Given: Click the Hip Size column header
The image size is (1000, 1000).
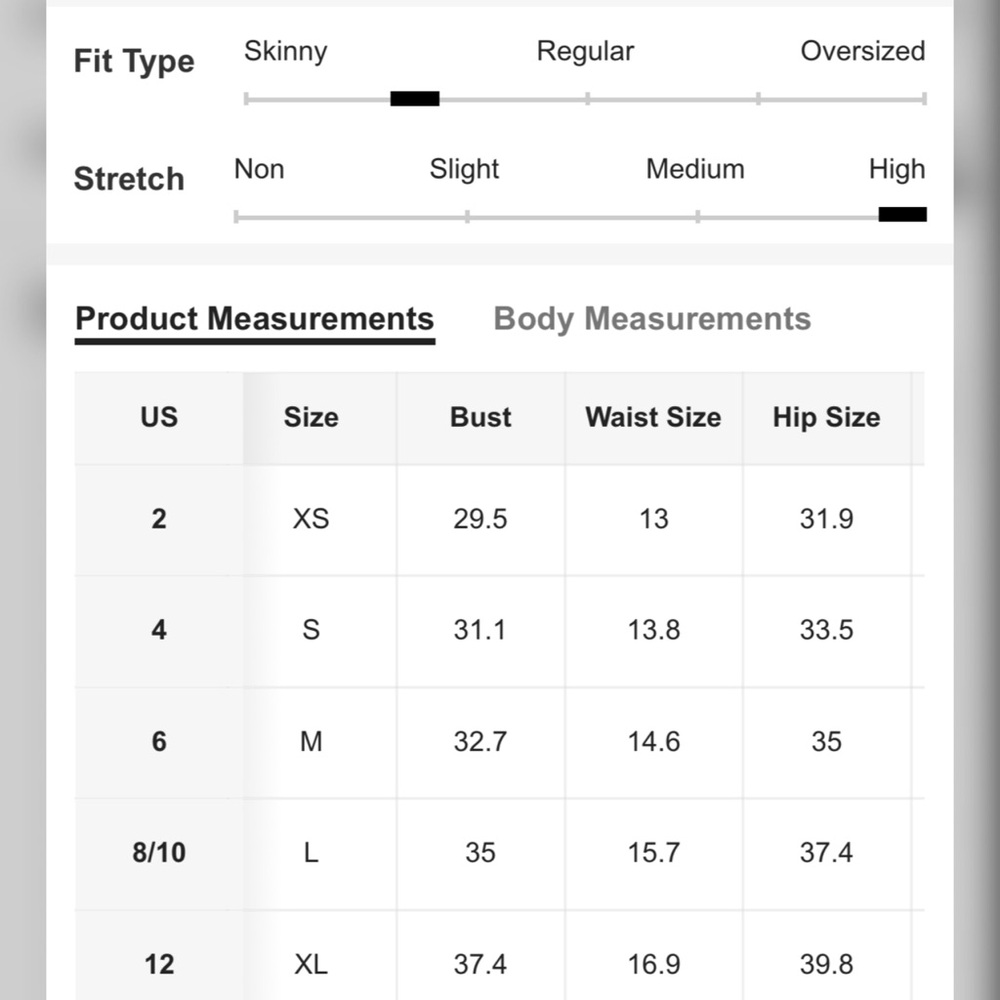Looking at the screenshot, I should (x=827, y=418).
